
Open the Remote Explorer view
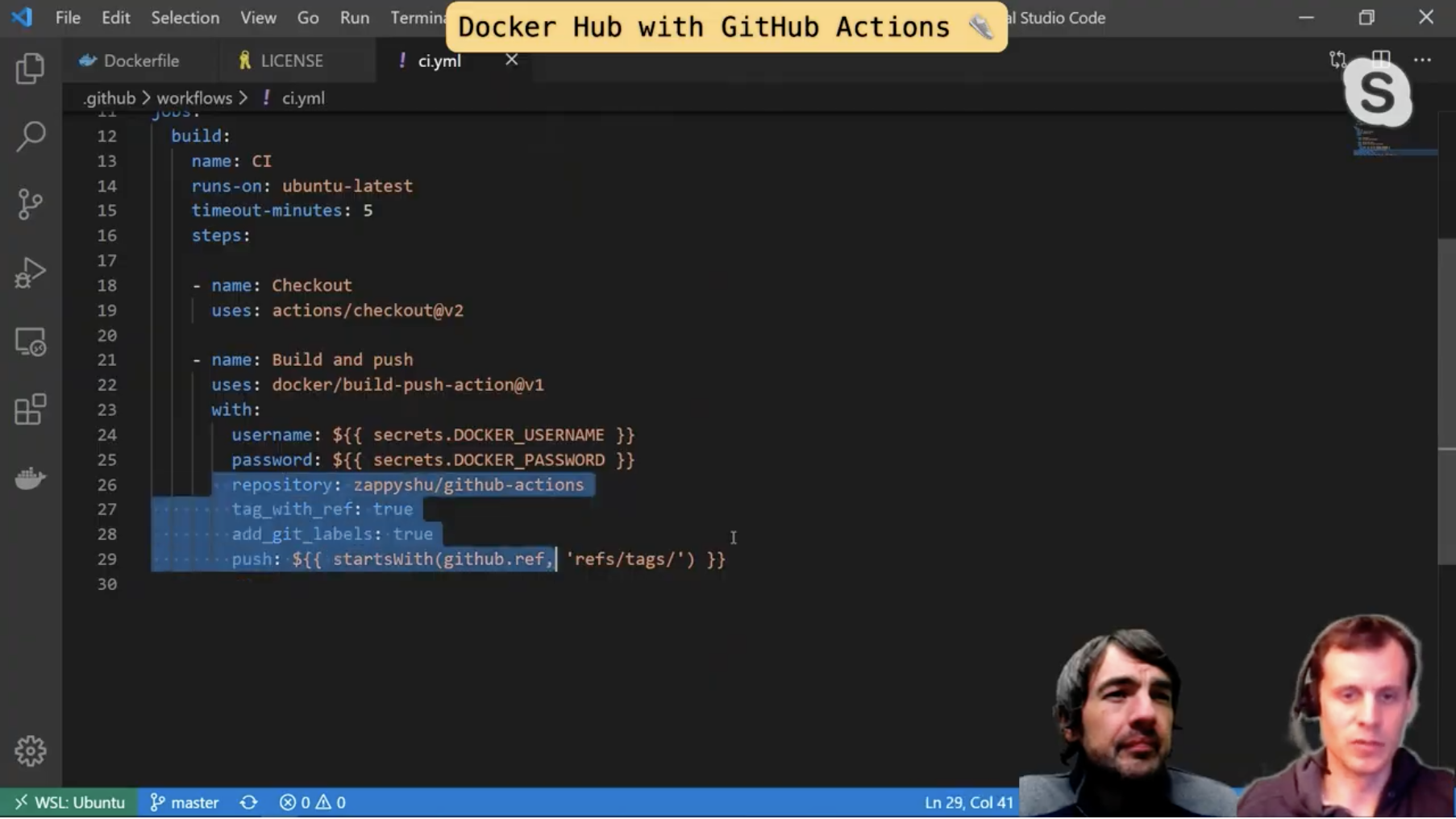(x=30, y=342)
